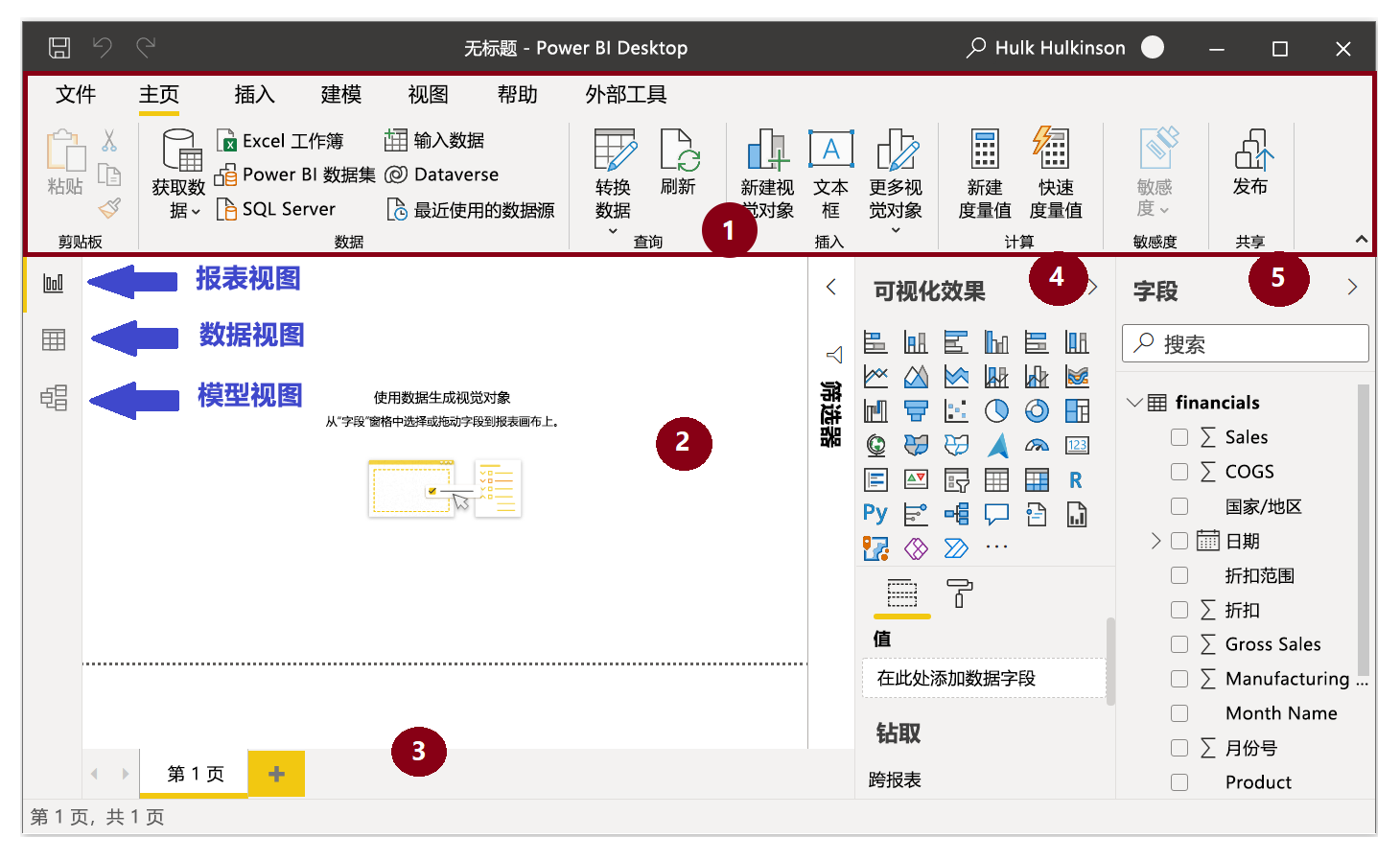The width and height of the screenshot is (1400, 861).
Task: Select the treemap visual
Action: tap(1077, 410)
